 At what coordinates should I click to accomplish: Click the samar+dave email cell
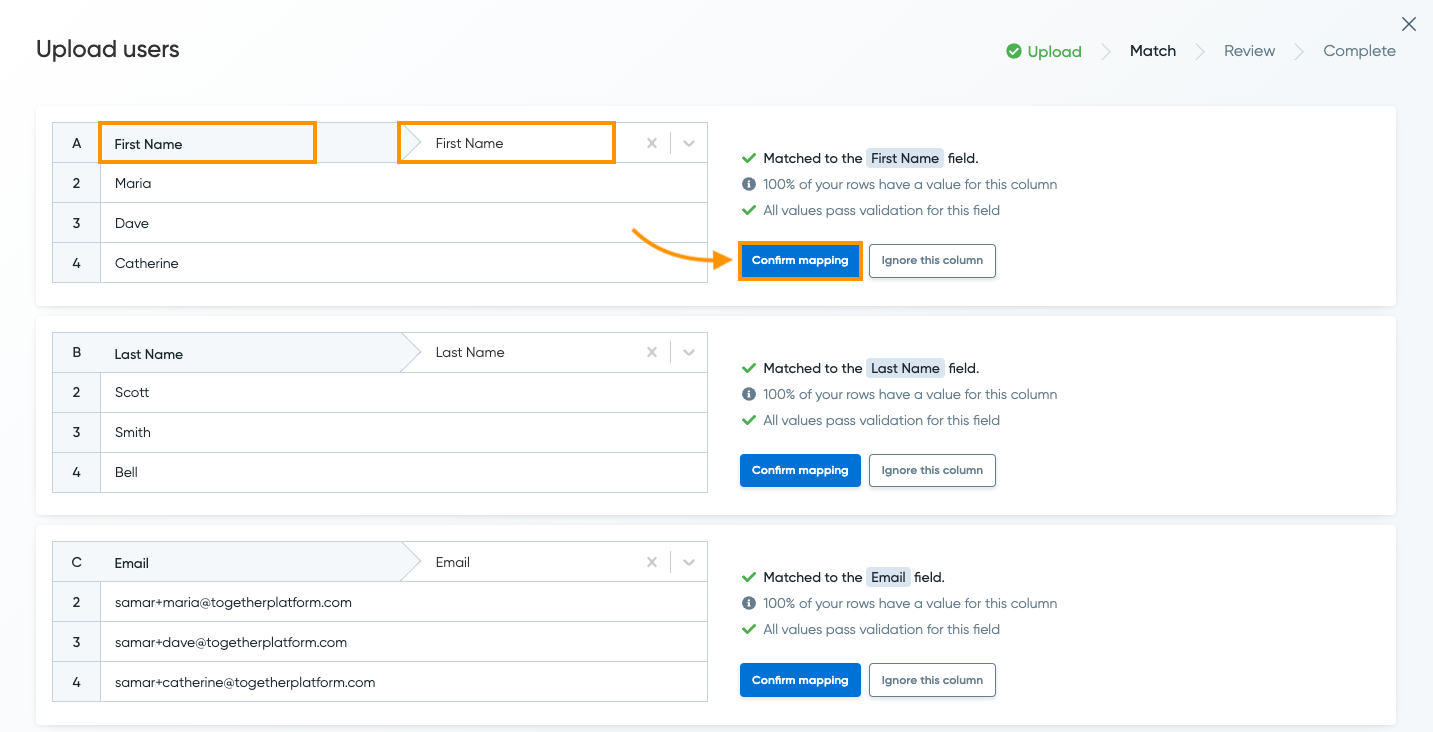(404, 642)
